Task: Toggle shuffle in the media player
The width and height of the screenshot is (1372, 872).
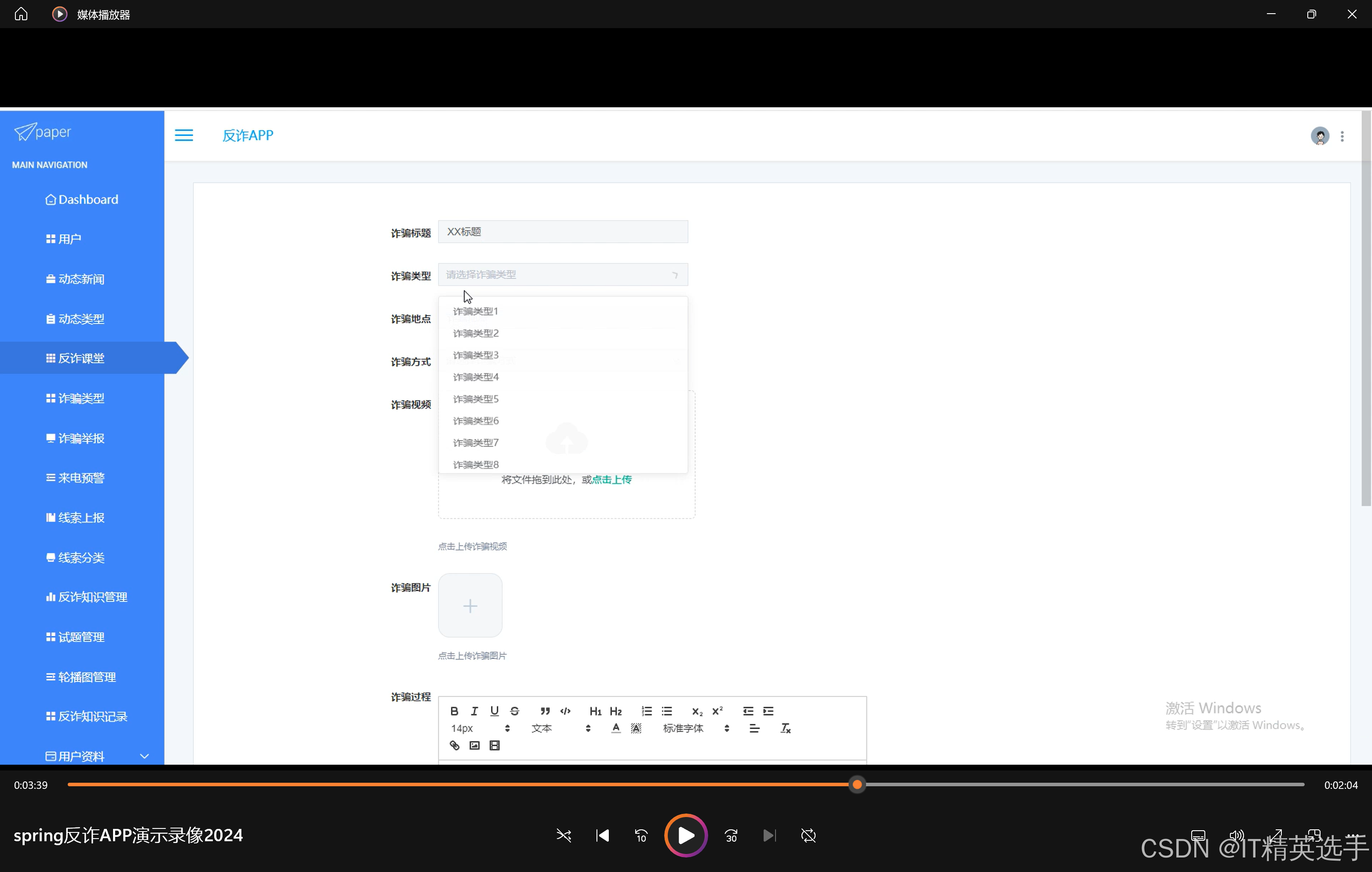Action: pos(563,836)
